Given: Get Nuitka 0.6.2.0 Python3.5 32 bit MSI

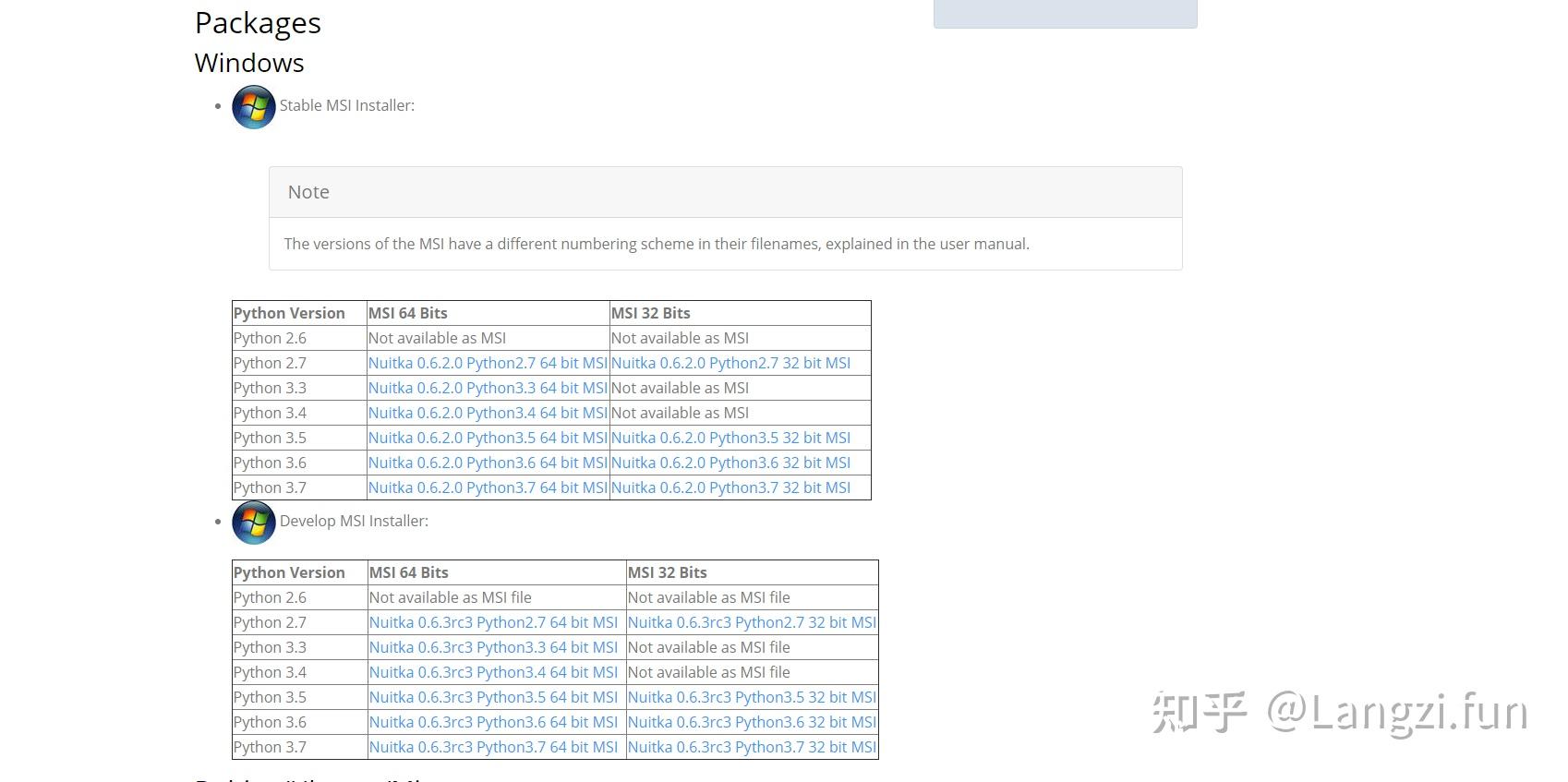Looking at the screenshot, I should tap(730, 438).
